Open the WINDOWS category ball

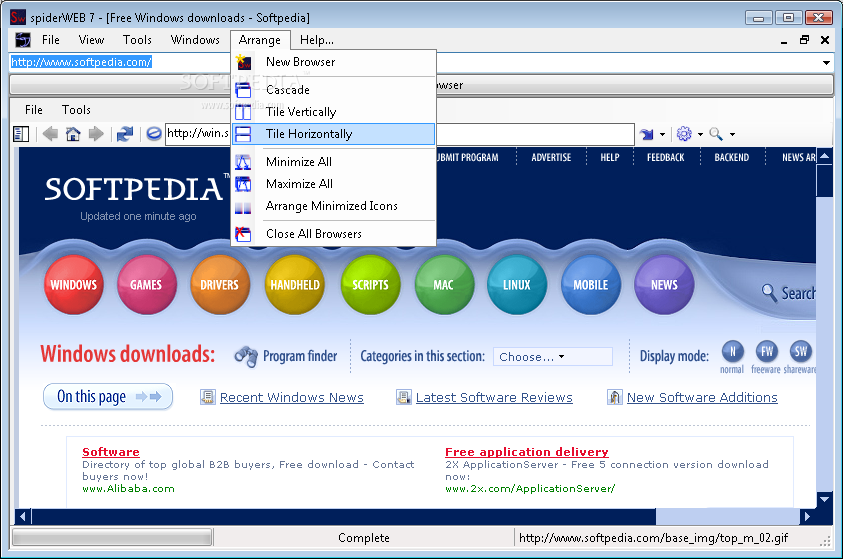[74, 285]
